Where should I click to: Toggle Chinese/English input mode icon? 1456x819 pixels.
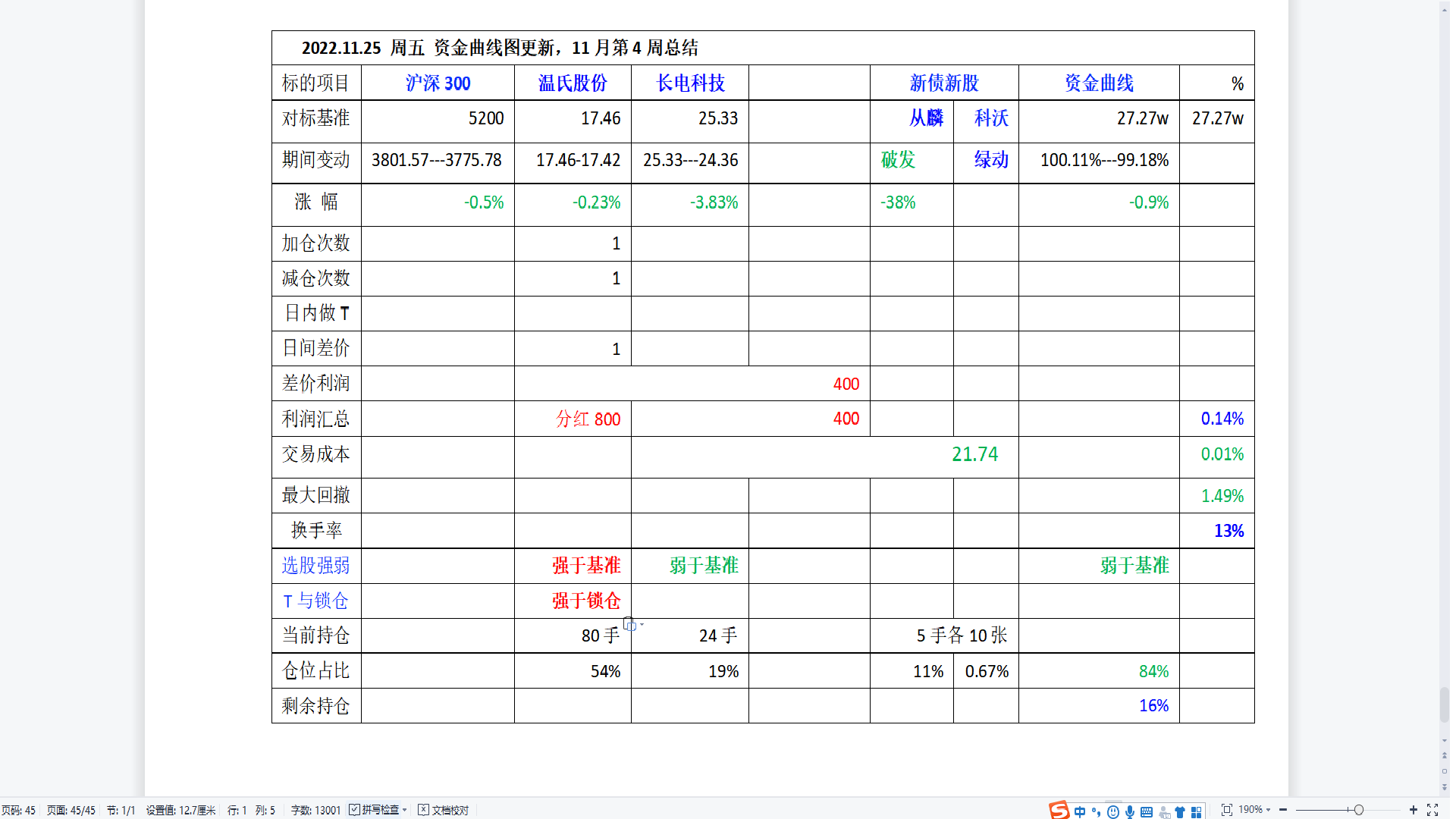point(1080,811)
